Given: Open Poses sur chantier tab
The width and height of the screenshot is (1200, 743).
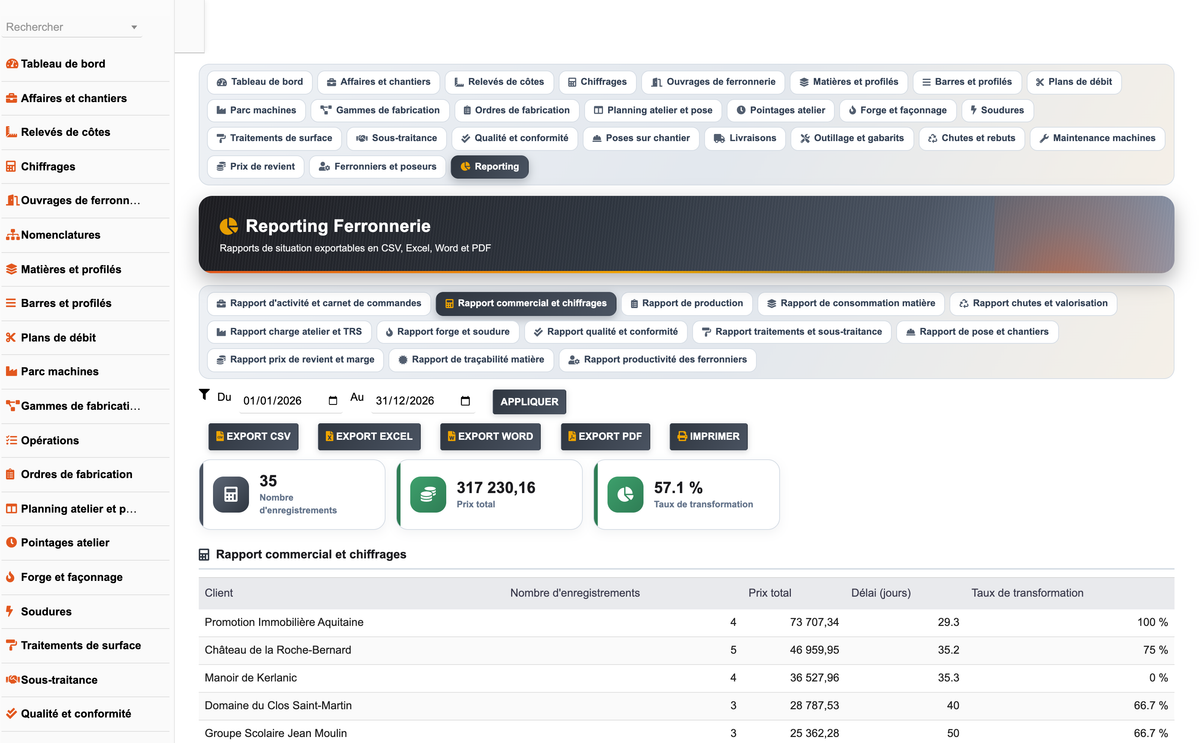Looking at the screenshot, I should [641, 138].
